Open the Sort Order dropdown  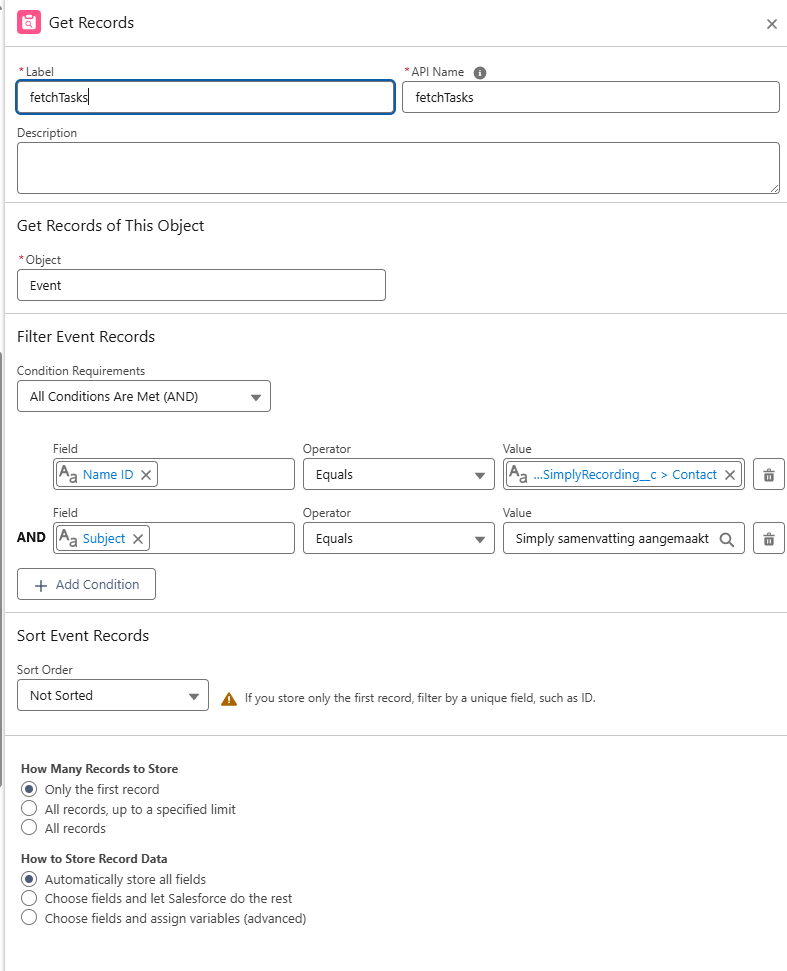tap(112, 695)
